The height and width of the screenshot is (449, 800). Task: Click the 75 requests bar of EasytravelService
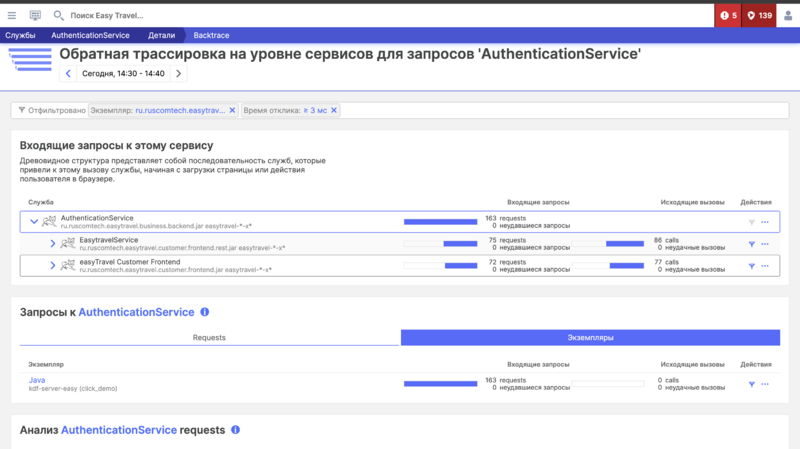click(x=440, y=243)
